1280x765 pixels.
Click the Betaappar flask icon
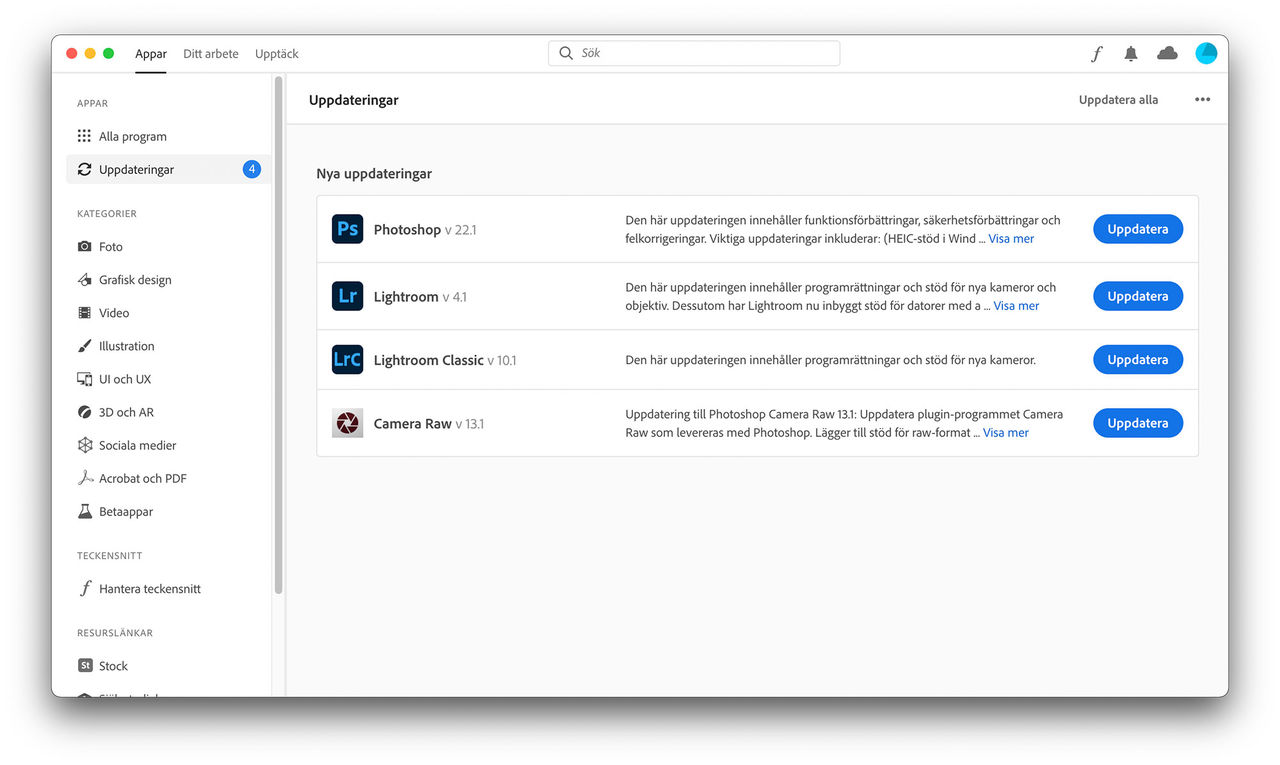point(84,511)
